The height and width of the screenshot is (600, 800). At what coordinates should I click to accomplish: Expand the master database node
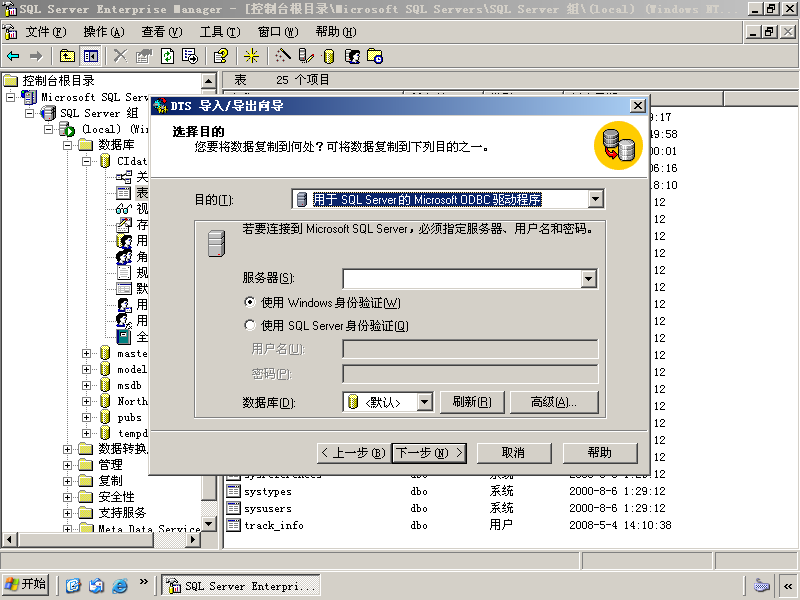pos(86,353)
